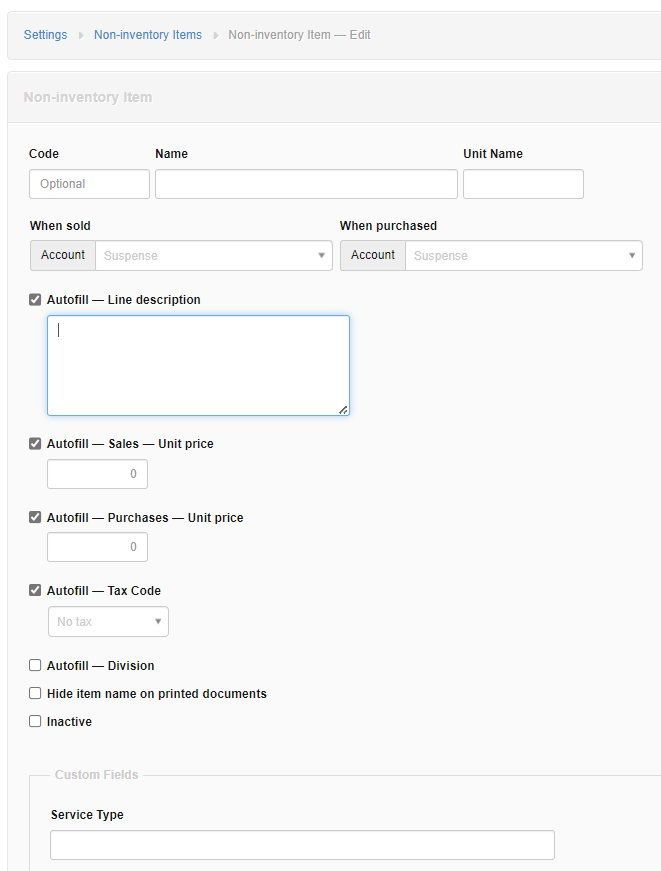
Task: Mark the item as Inactive
Action: point(34,721)
